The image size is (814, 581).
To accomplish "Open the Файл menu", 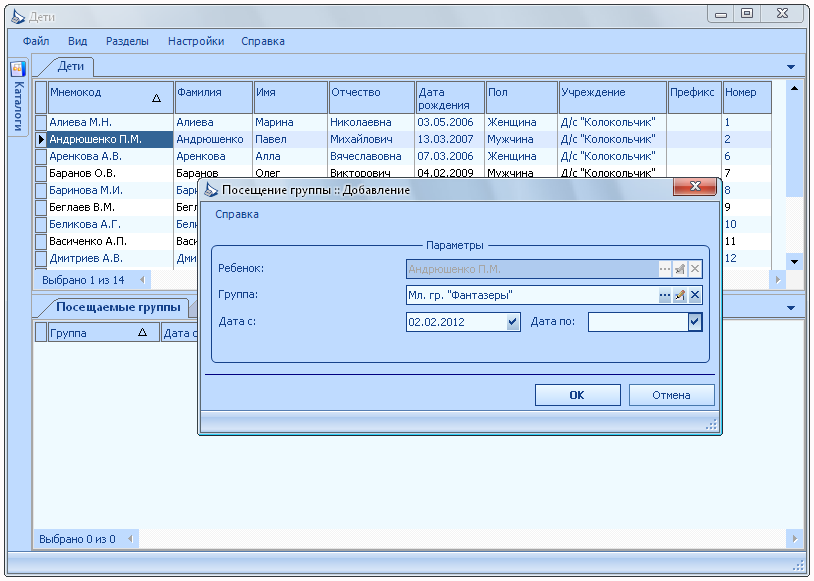I will click(x=36, y=41).
